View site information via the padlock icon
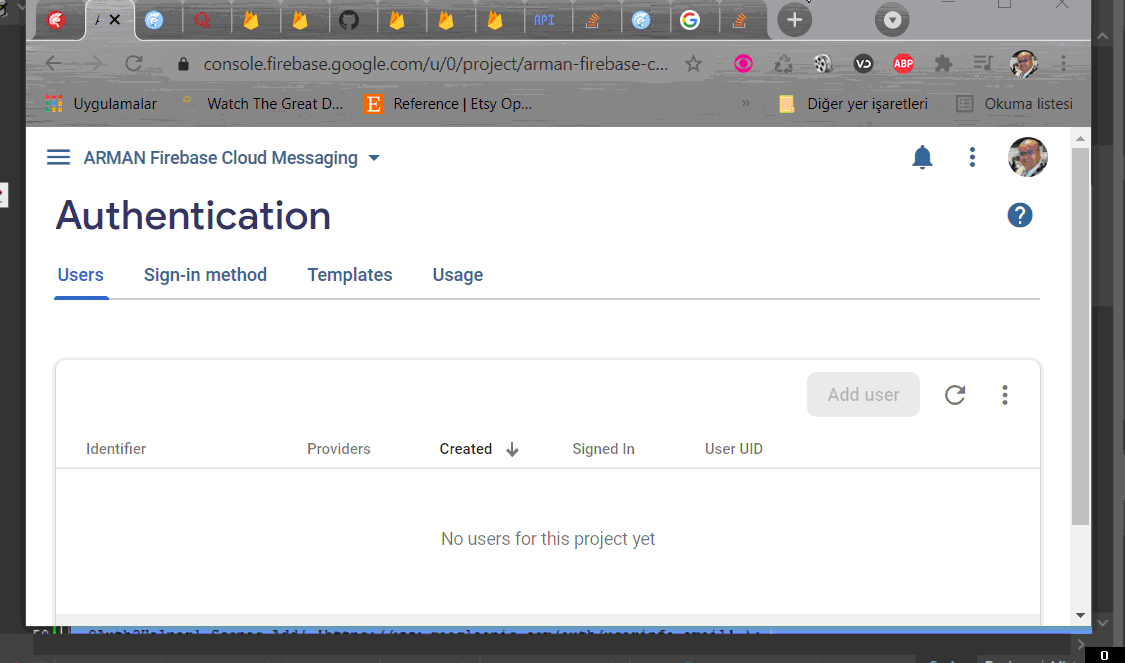The width and height of the screenshot is (1125, 663). (x=183, y=64)
